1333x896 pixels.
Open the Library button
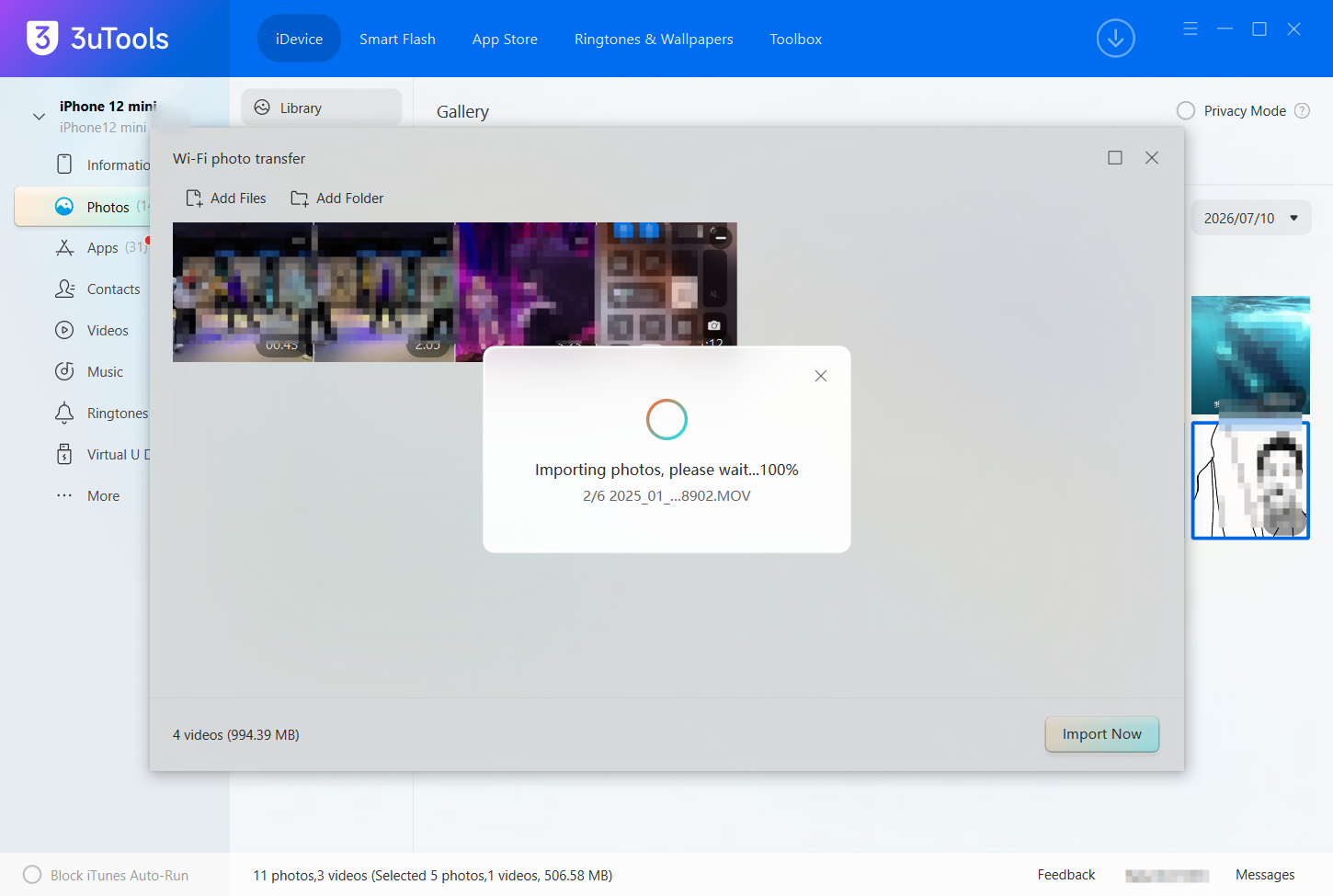(322, 108)
